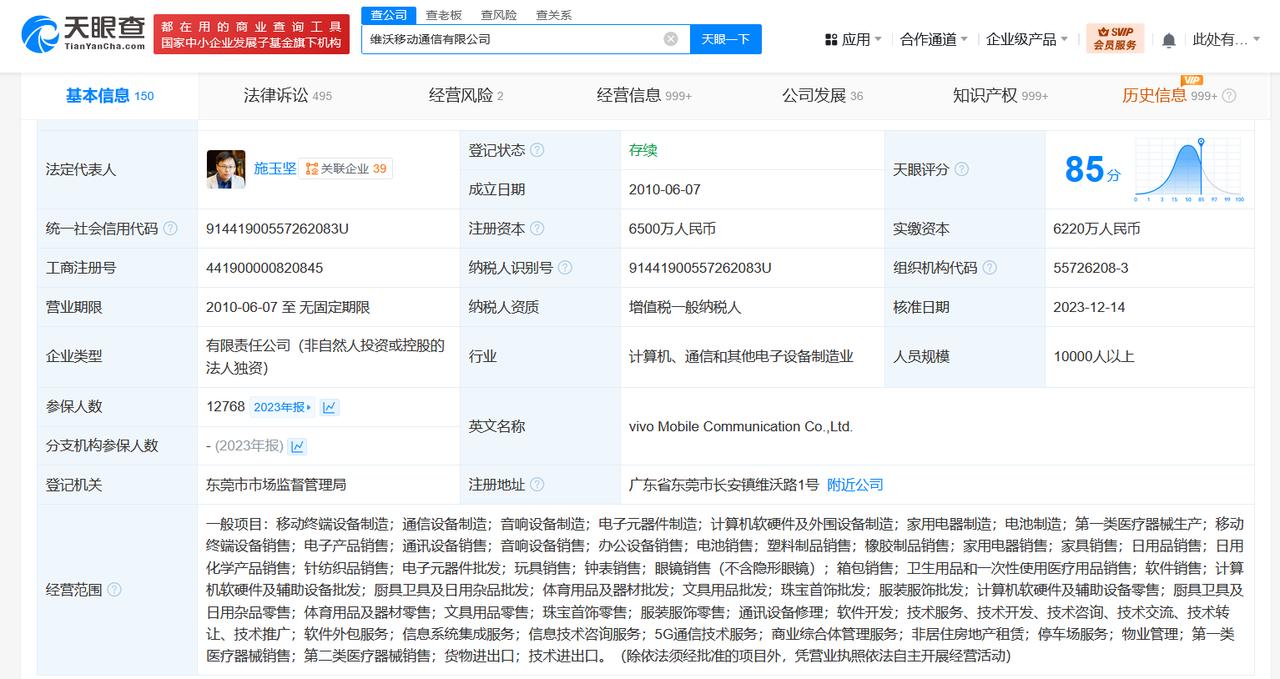Click the help icon beside 组织机构代码
This screenshot has height=679, width=1280.
[989, 268]
